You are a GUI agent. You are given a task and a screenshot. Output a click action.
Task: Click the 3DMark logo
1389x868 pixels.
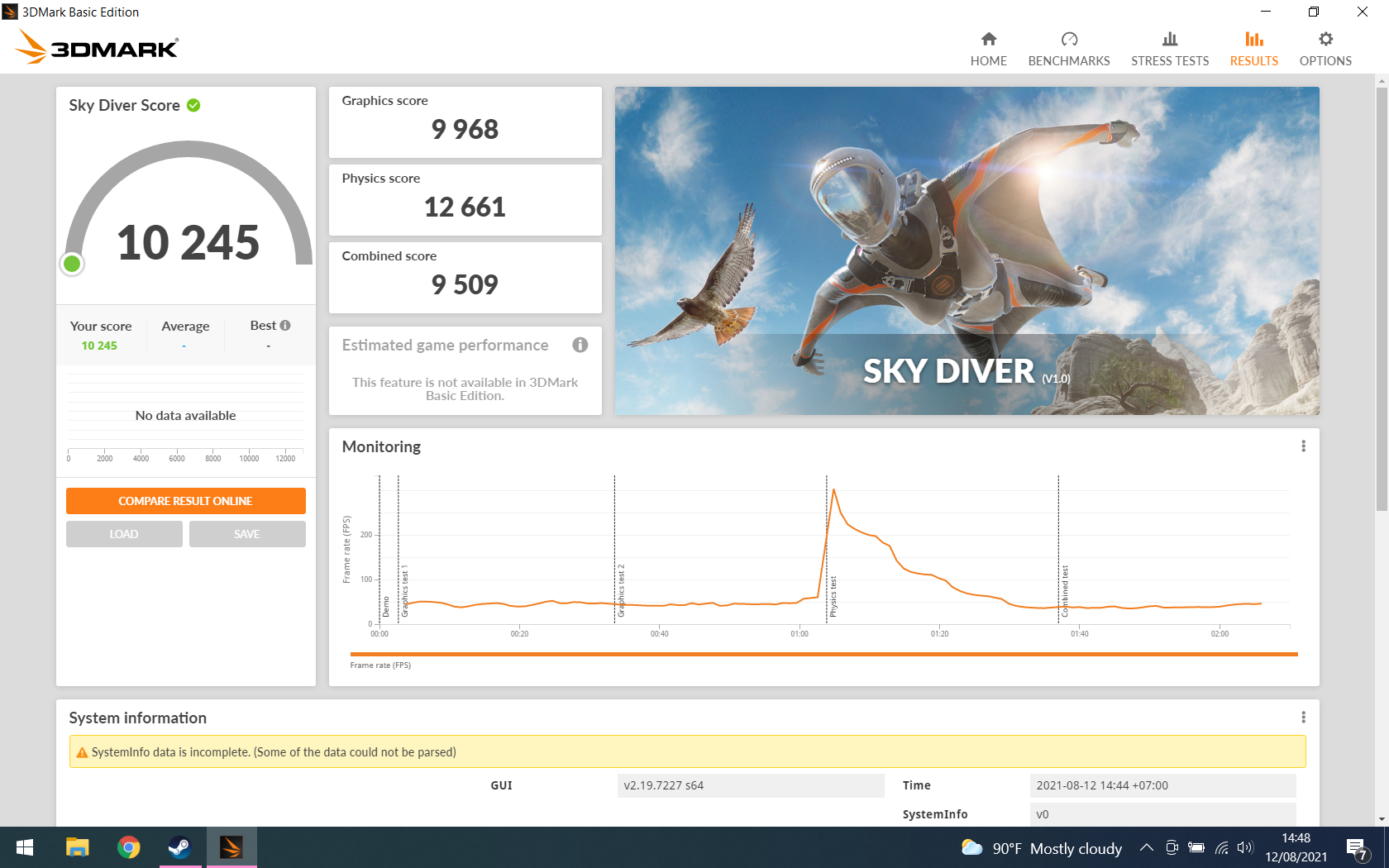(97, 47)
